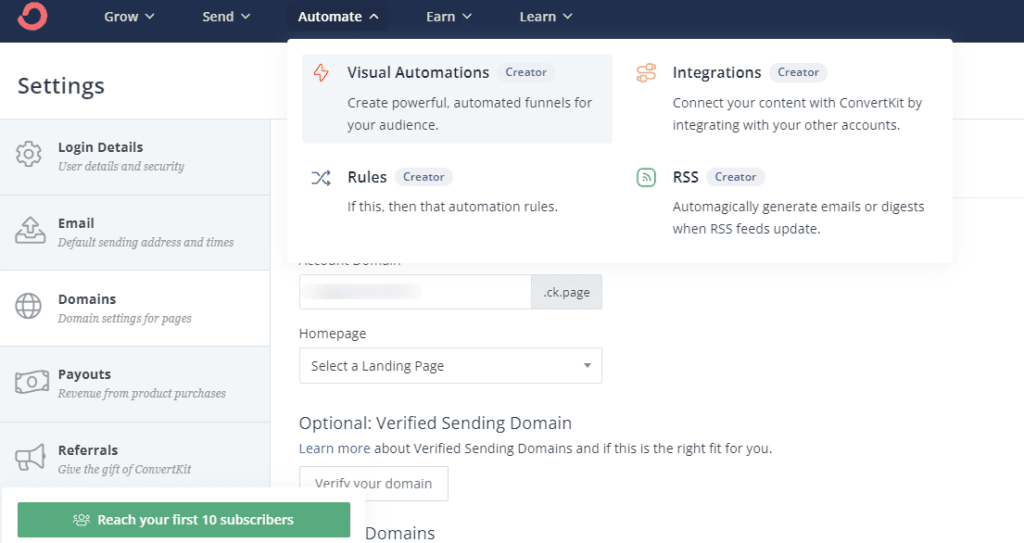Click the Email outbox tray icon
Screen dimensions: 1024x543
(x=30, y=230)
